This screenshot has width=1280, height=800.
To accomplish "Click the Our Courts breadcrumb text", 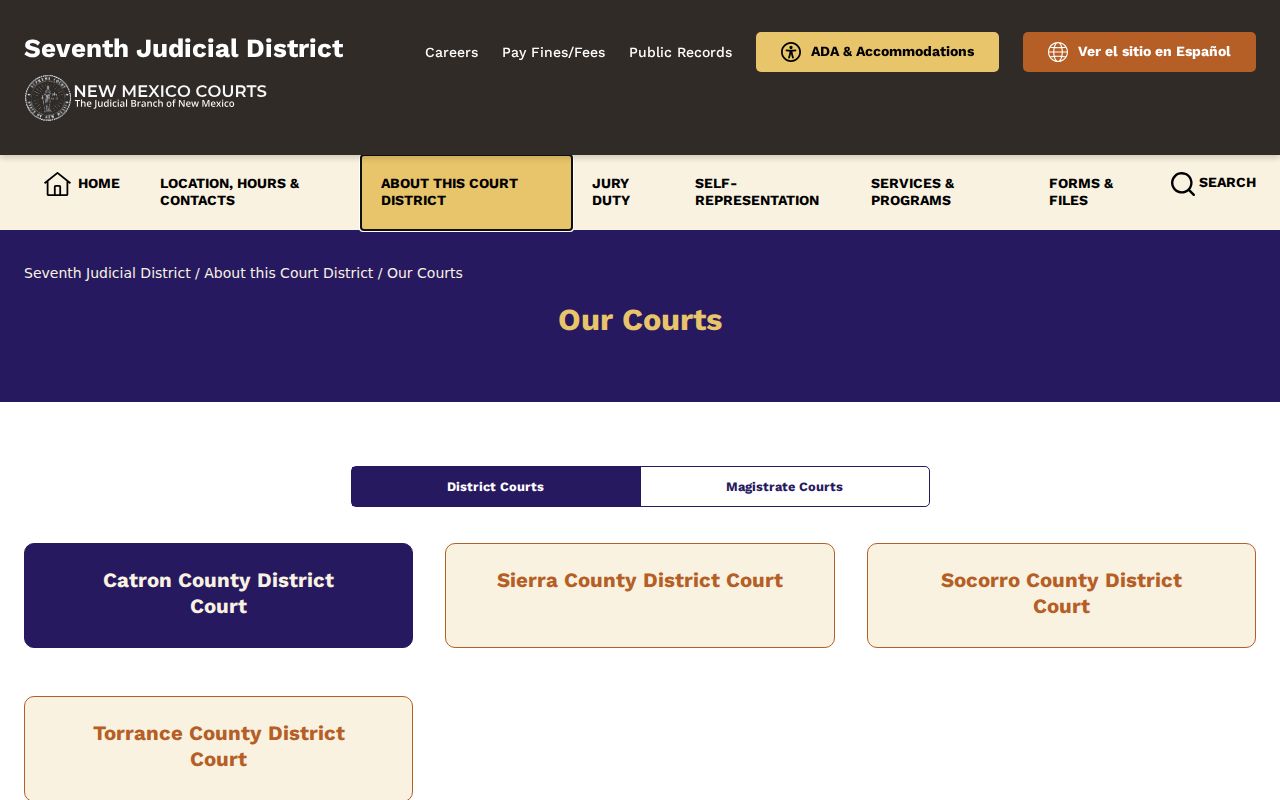I will click(425, 273).
